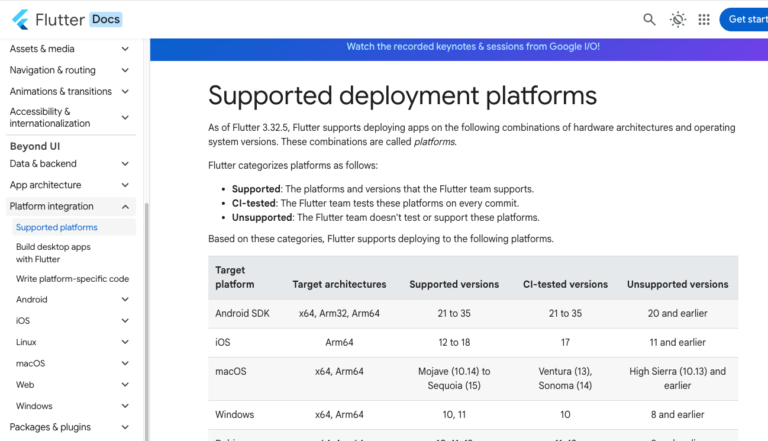This screenshot has height=441, width=768.
Task: Expand the Packages & plugins chevron
Action: tap(125, 428)
